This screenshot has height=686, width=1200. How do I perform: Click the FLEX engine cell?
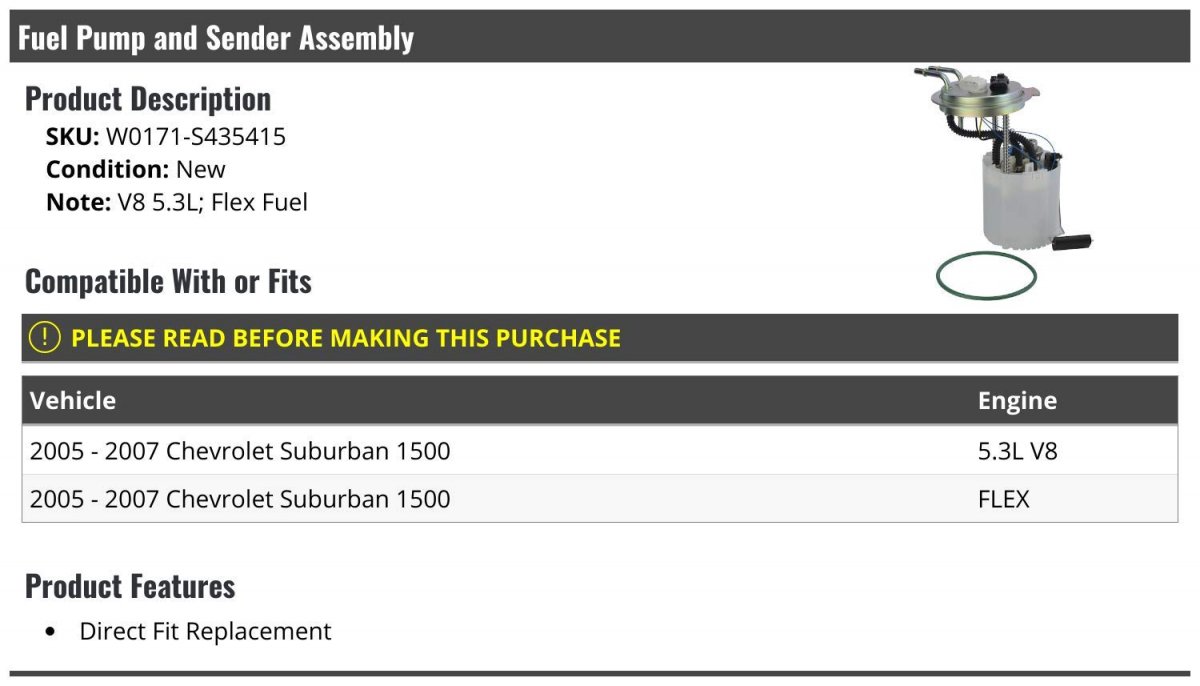click(1003, 499)
